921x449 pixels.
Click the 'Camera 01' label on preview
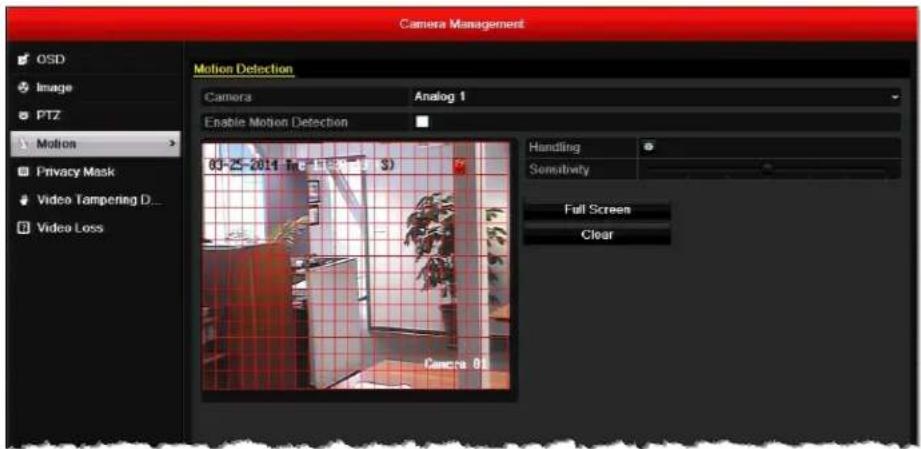click(456, 364)
